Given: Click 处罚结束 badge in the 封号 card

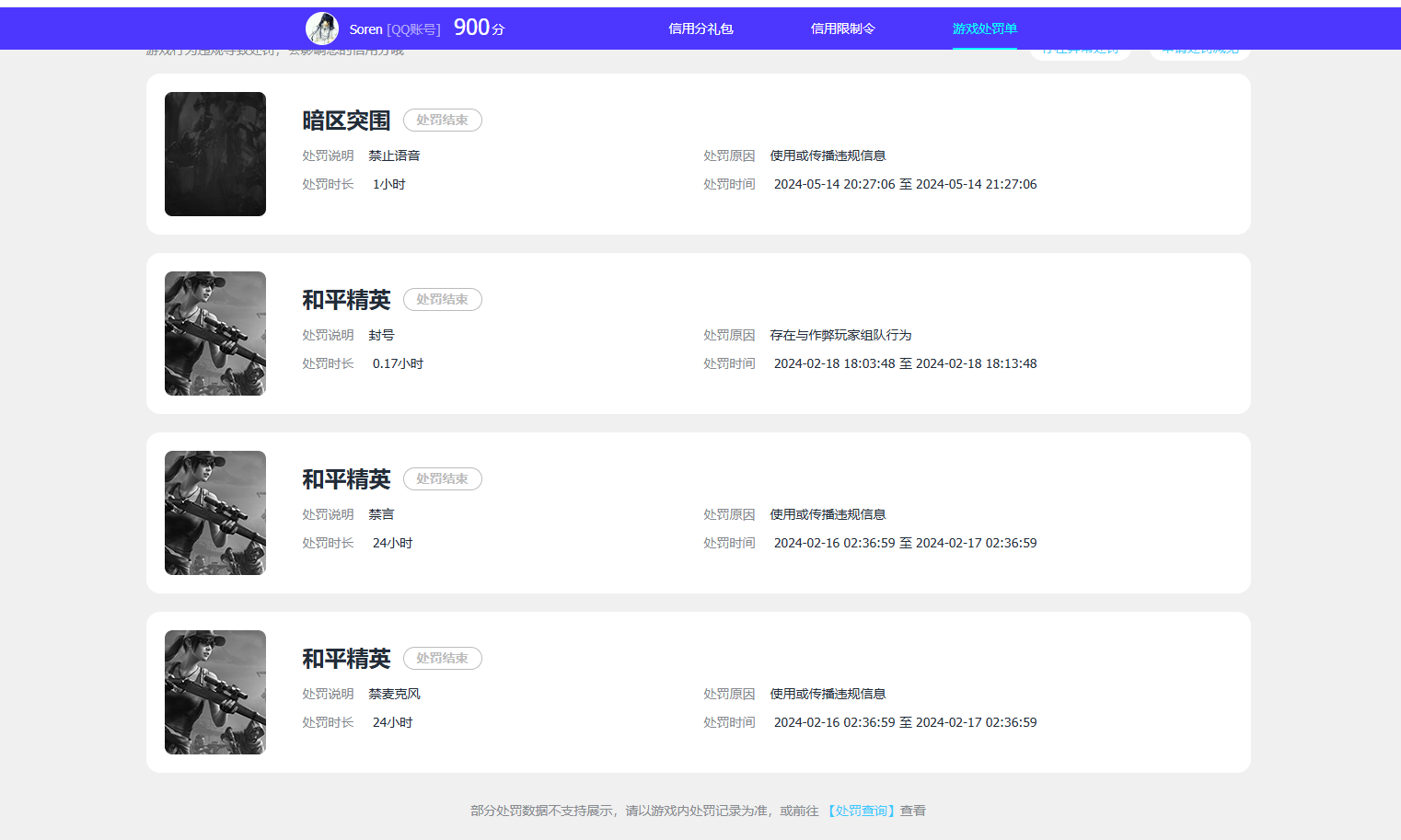Looking at the screenshot, I should coord(443,299).
